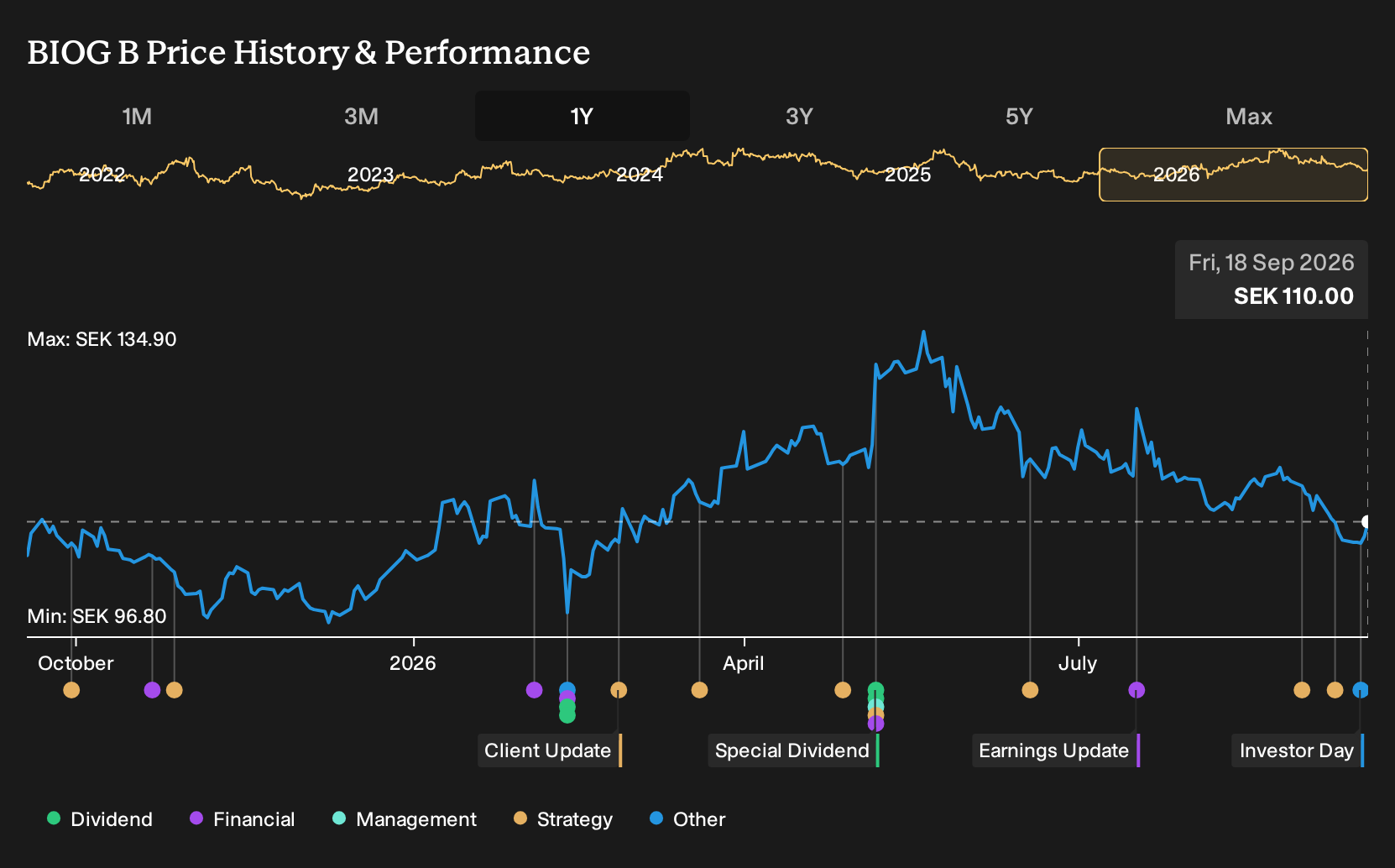Image resolution: width=1395 pixels, height=868 pixels.
Task: Toggle the Other category in the legend
Action: pyautogui.click(x=687, y=819)
